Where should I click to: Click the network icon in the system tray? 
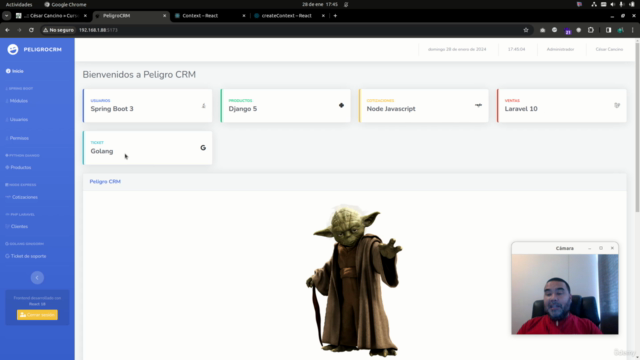point(594,4)
